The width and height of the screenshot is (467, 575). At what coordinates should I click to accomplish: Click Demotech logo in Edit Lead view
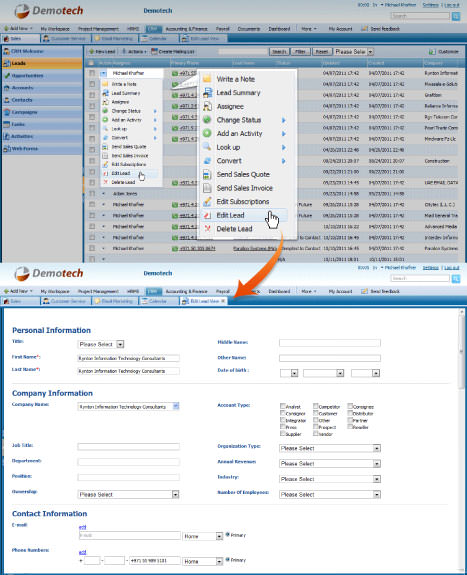[49, 274]
